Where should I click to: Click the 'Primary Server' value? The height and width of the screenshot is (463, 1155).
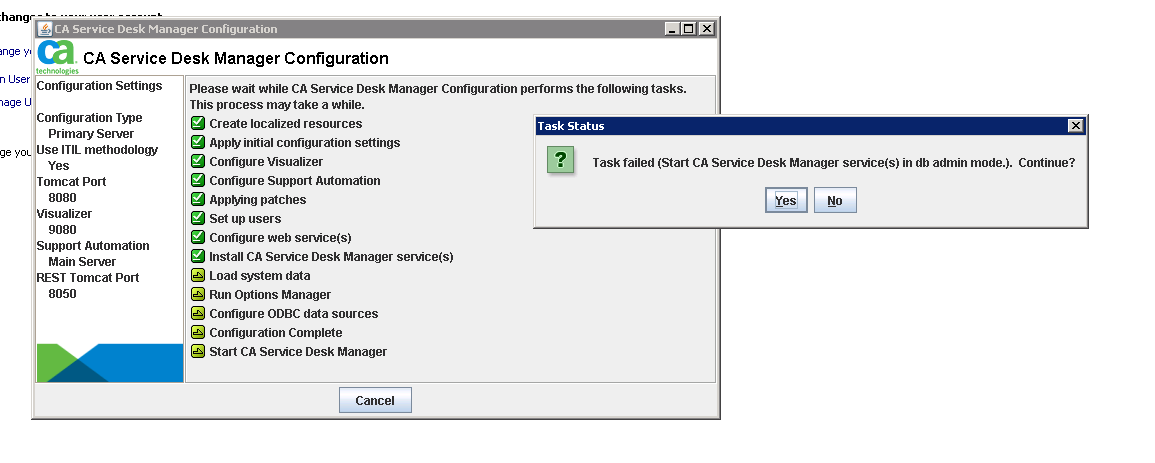91,134
